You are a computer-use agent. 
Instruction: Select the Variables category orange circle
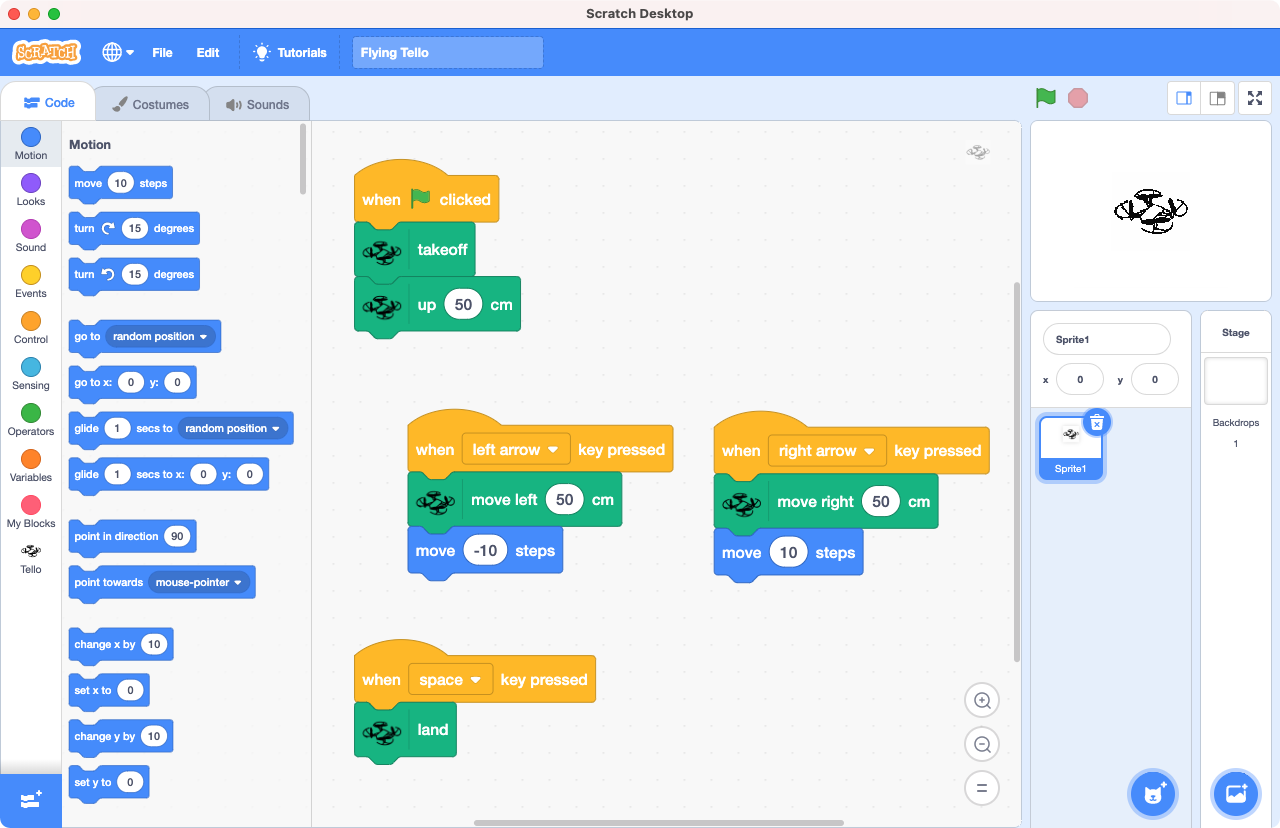tap(31, 459)
